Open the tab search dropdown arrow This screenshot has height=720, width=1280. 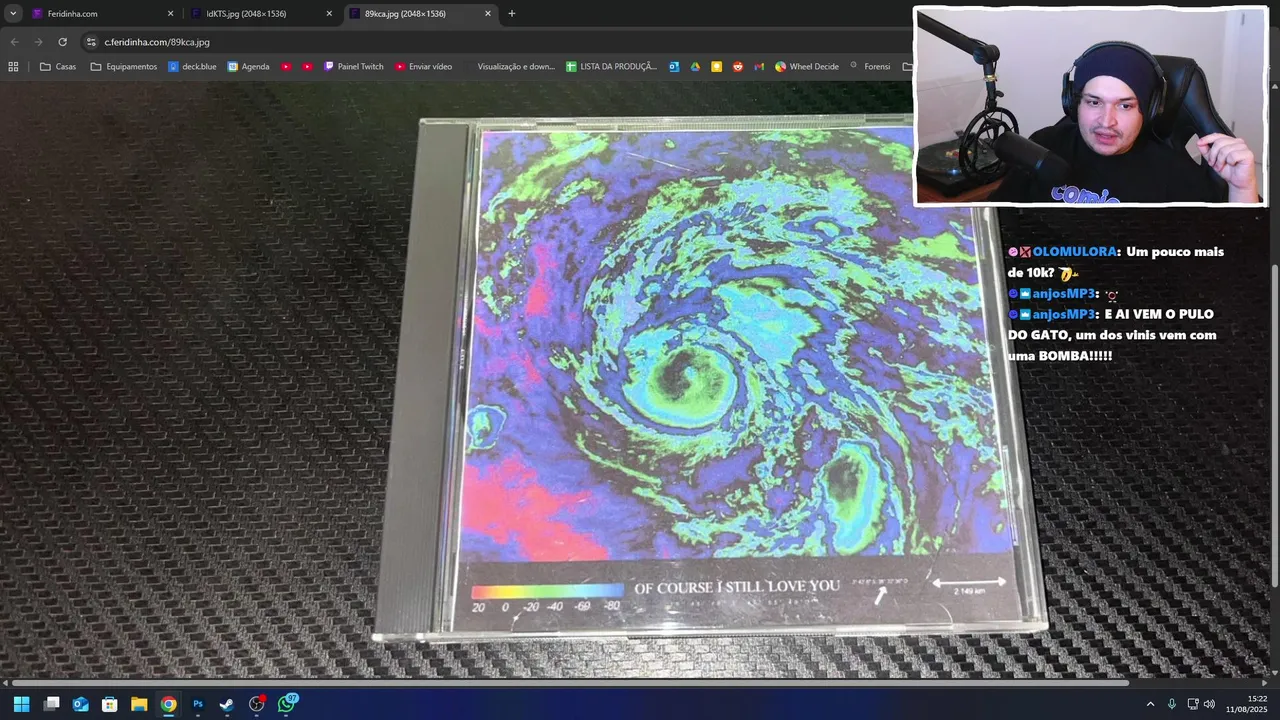[x=13, y=14]
